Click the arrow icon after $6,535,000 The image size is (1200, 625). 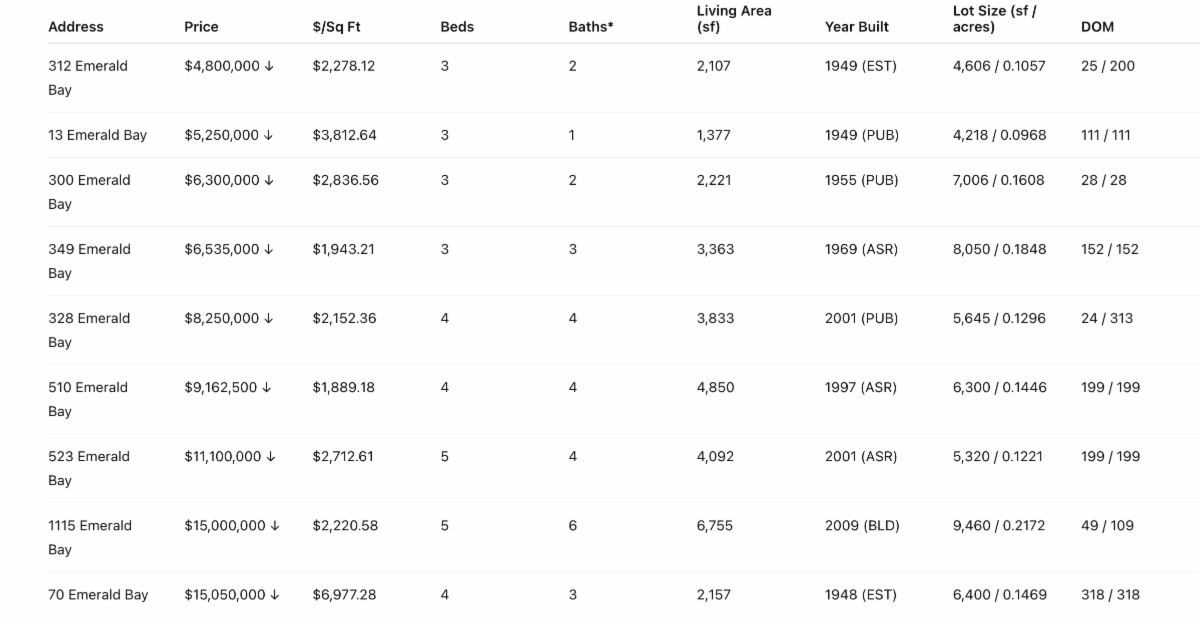[x=269, y=250]
